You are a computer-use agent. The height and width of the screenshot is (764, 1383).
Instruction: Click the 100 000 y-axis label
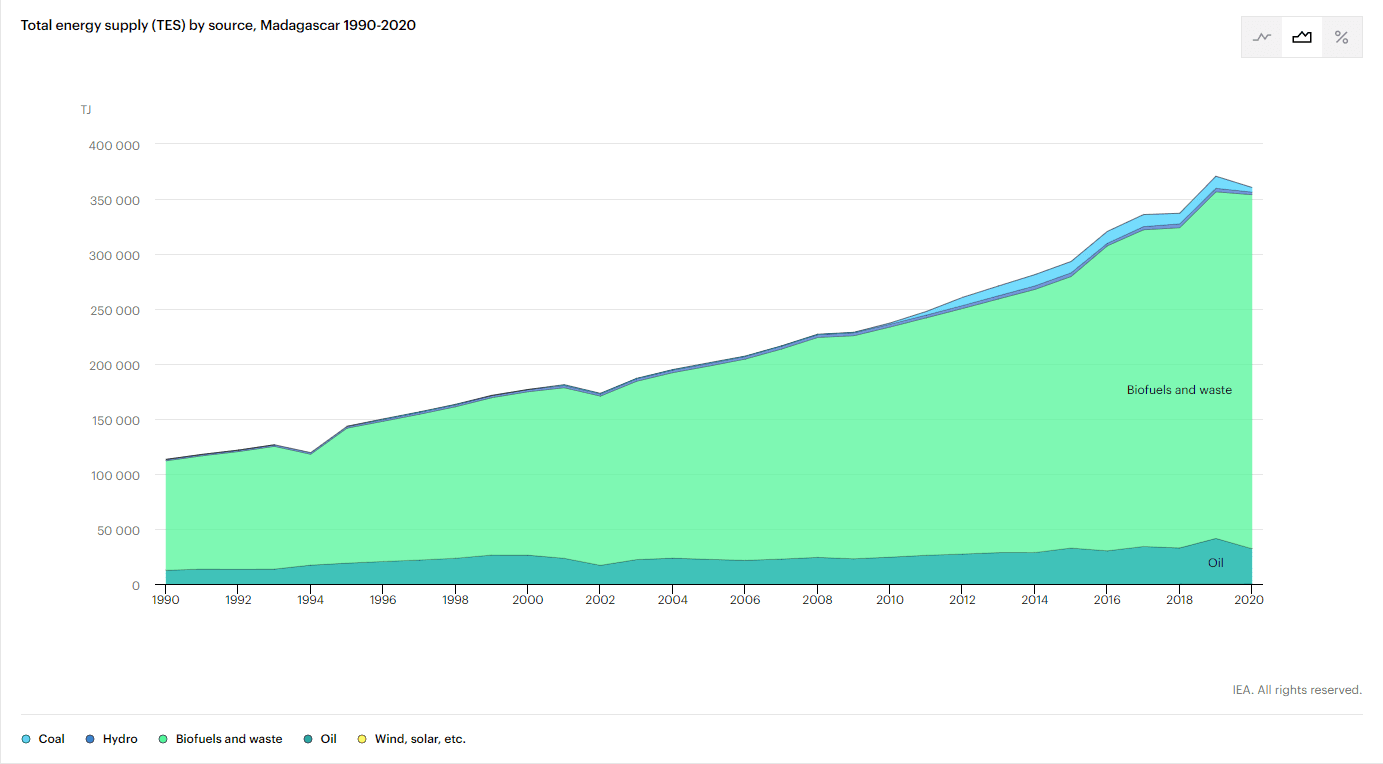tap(115, 475)
